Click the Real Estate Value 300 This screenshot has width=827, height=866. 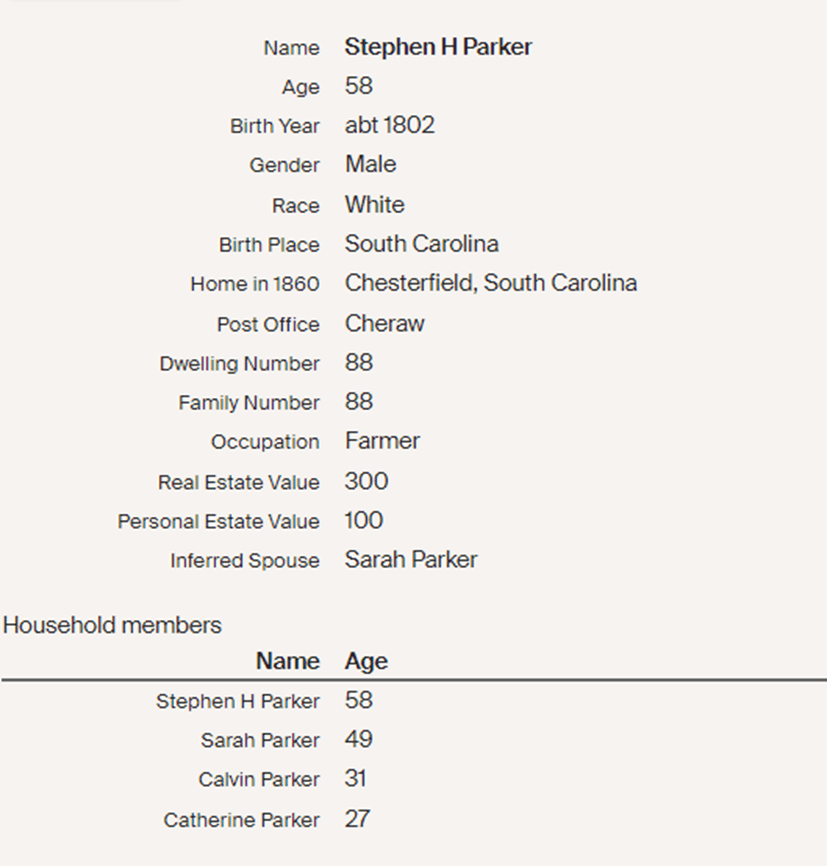(x=366, y=481)
